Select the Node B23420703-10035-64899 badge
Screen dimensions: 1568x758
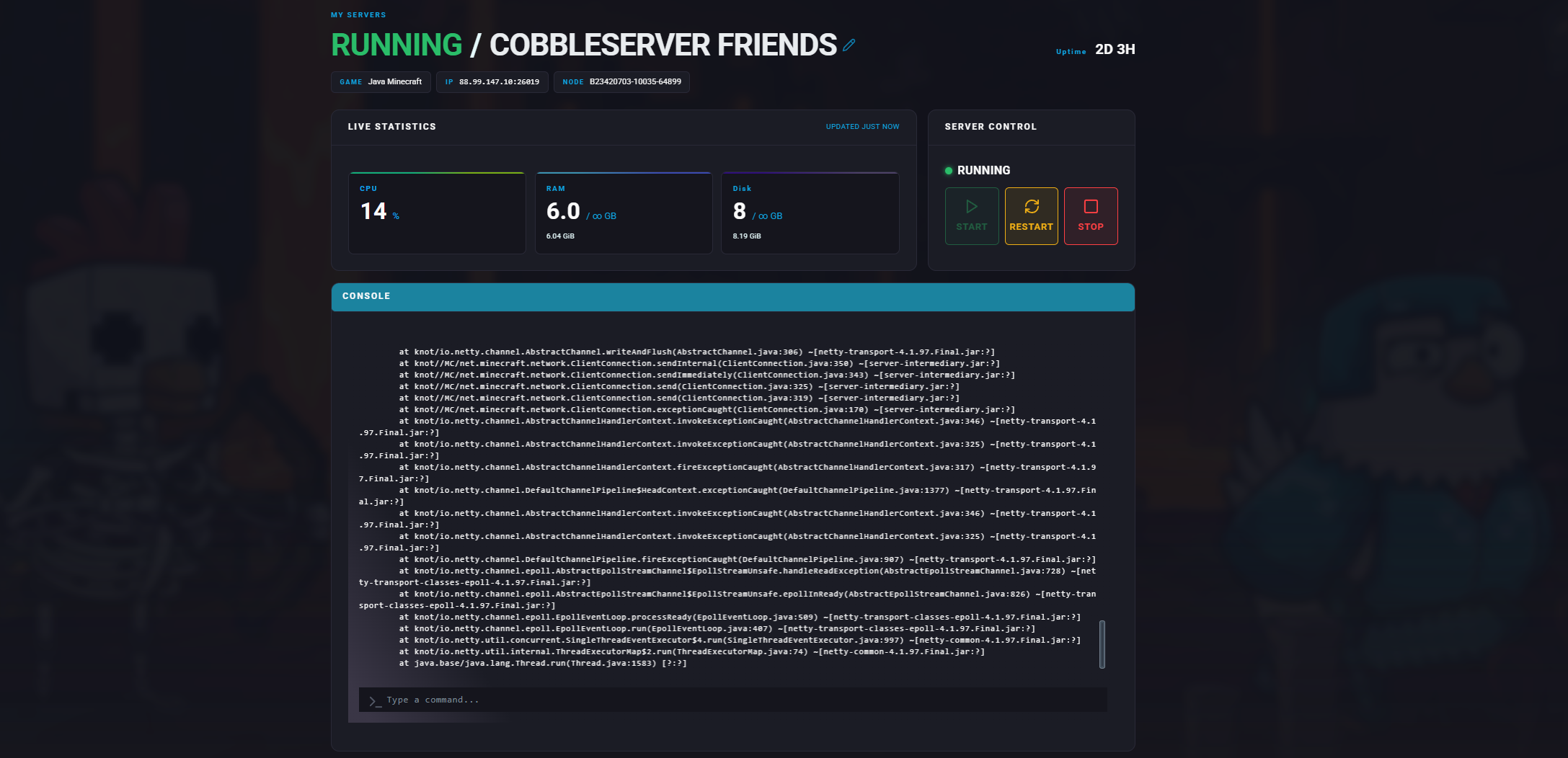621,82
